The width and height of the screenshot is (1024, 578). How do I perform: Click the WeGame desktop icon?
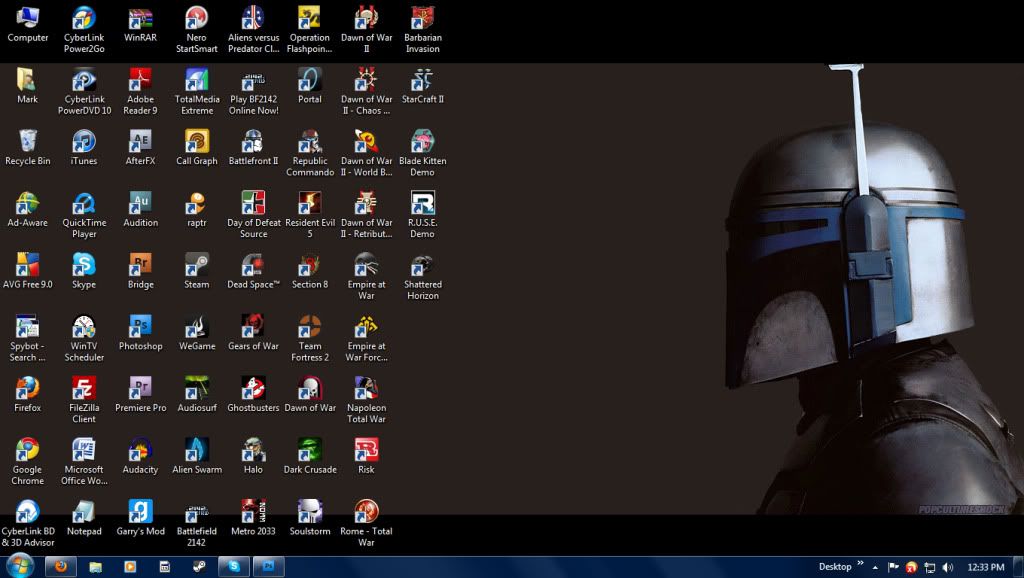(x=197, y=333)
